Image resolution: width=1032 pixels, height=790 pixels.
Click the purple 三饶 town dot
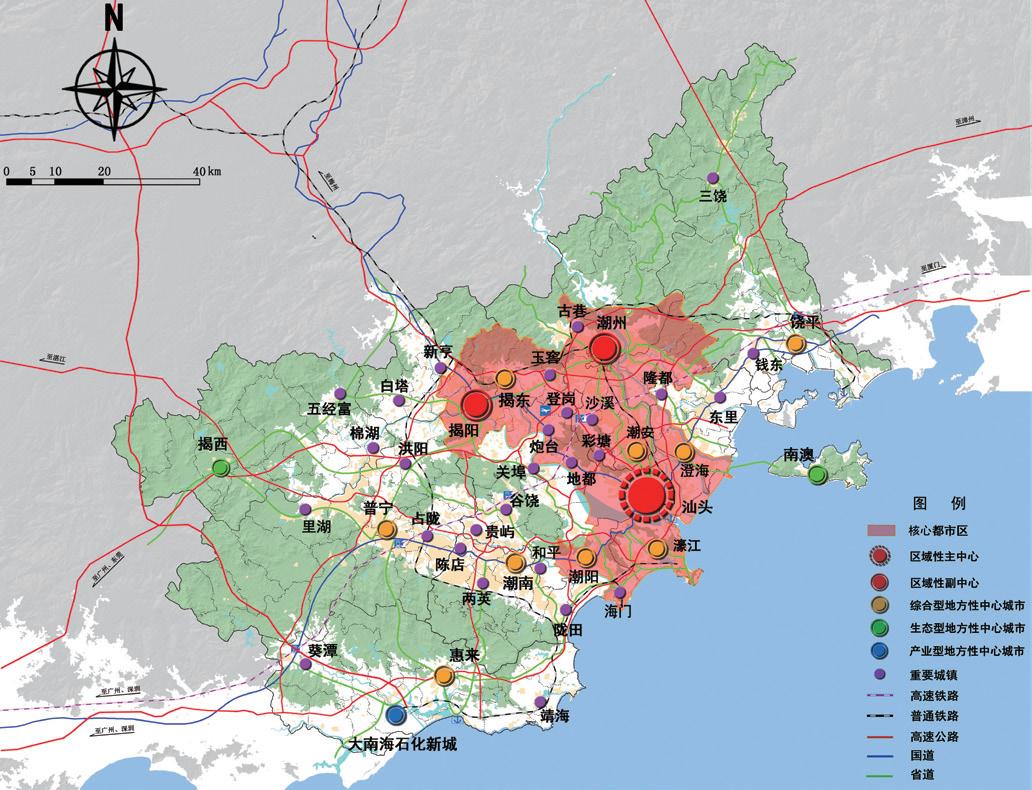pos(713,177)
